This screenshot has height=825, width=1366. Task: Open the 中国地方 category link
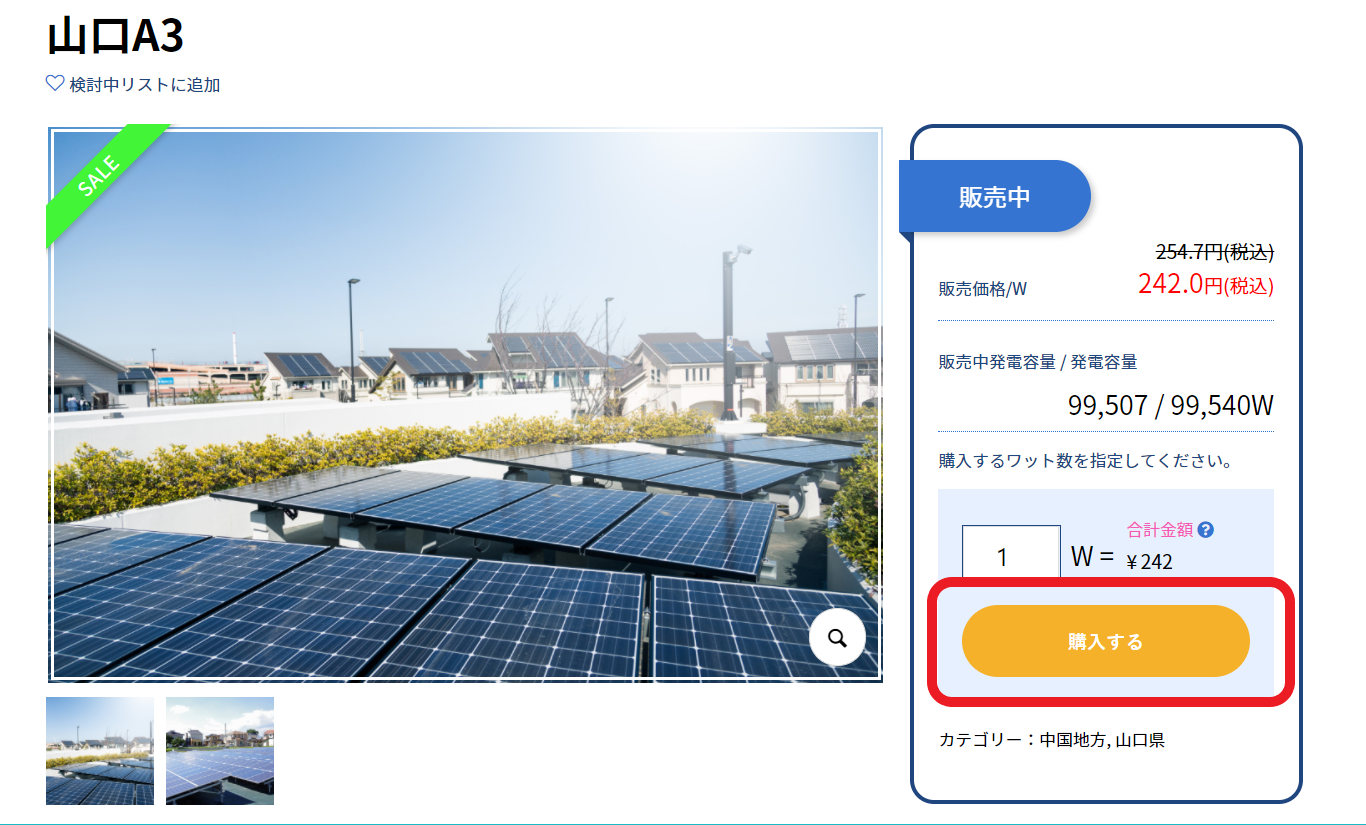click(1073, 741)
